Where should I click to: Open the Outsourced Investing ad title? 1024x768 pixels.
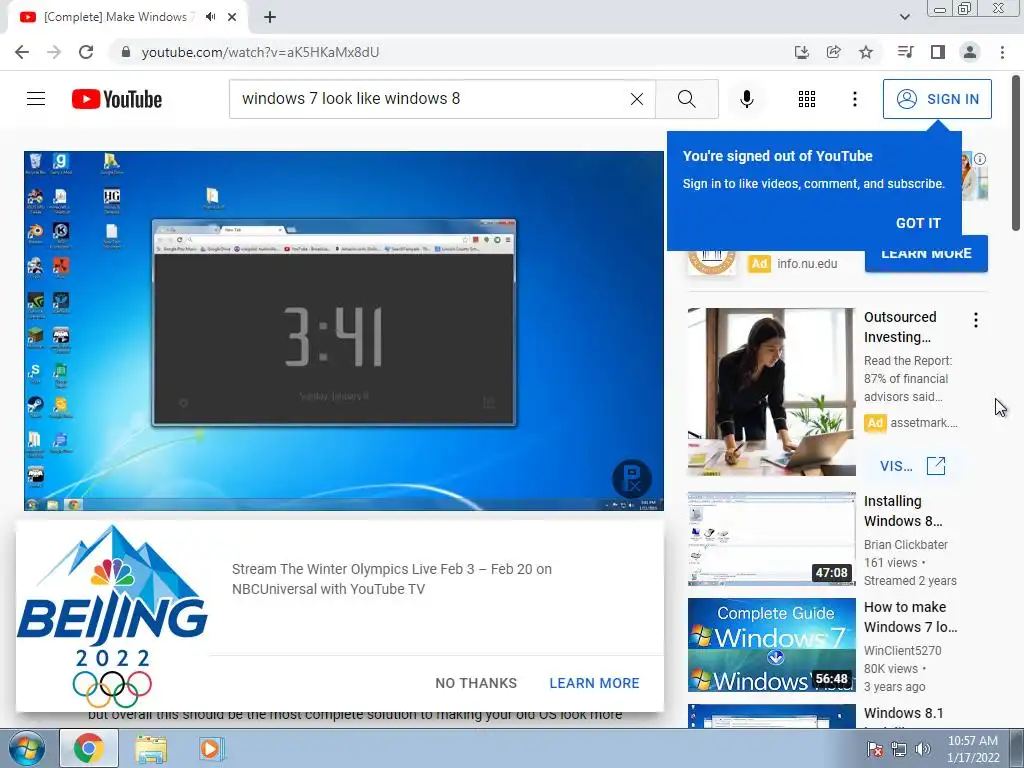[899, 327]
